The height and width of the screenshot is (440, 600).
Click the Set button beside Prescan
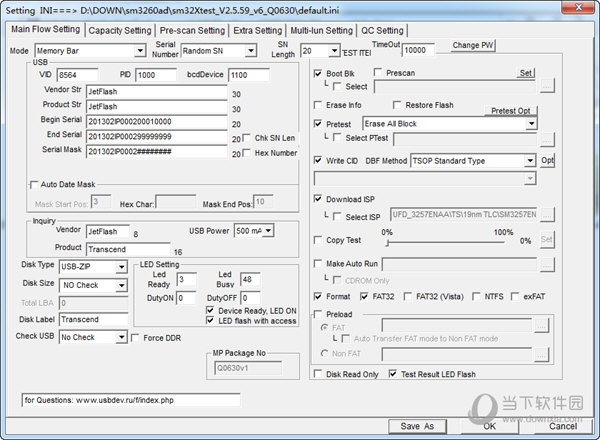pyautogui.click(x=526, y=73)
